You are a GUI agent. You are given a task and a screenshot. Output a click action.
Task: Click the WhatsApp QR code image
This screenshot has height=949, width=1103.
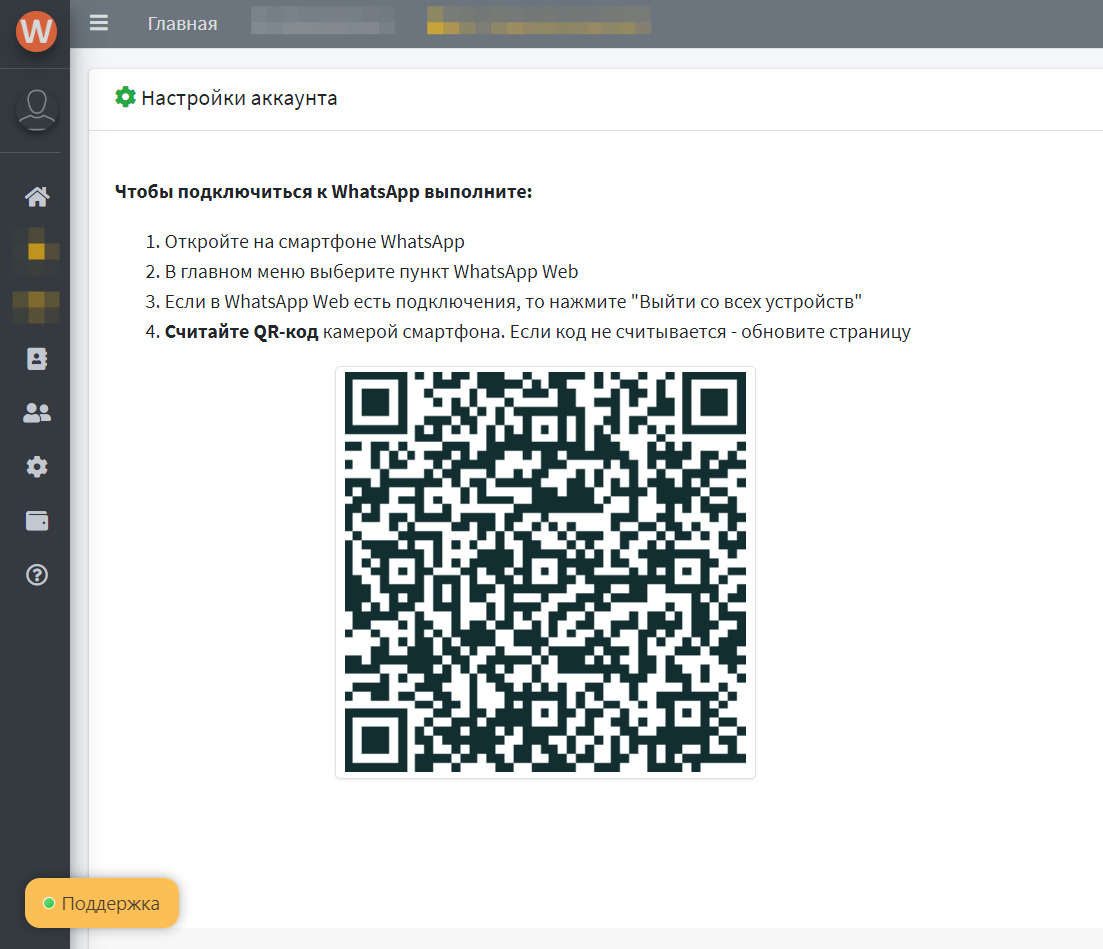[x=545, y=572]
